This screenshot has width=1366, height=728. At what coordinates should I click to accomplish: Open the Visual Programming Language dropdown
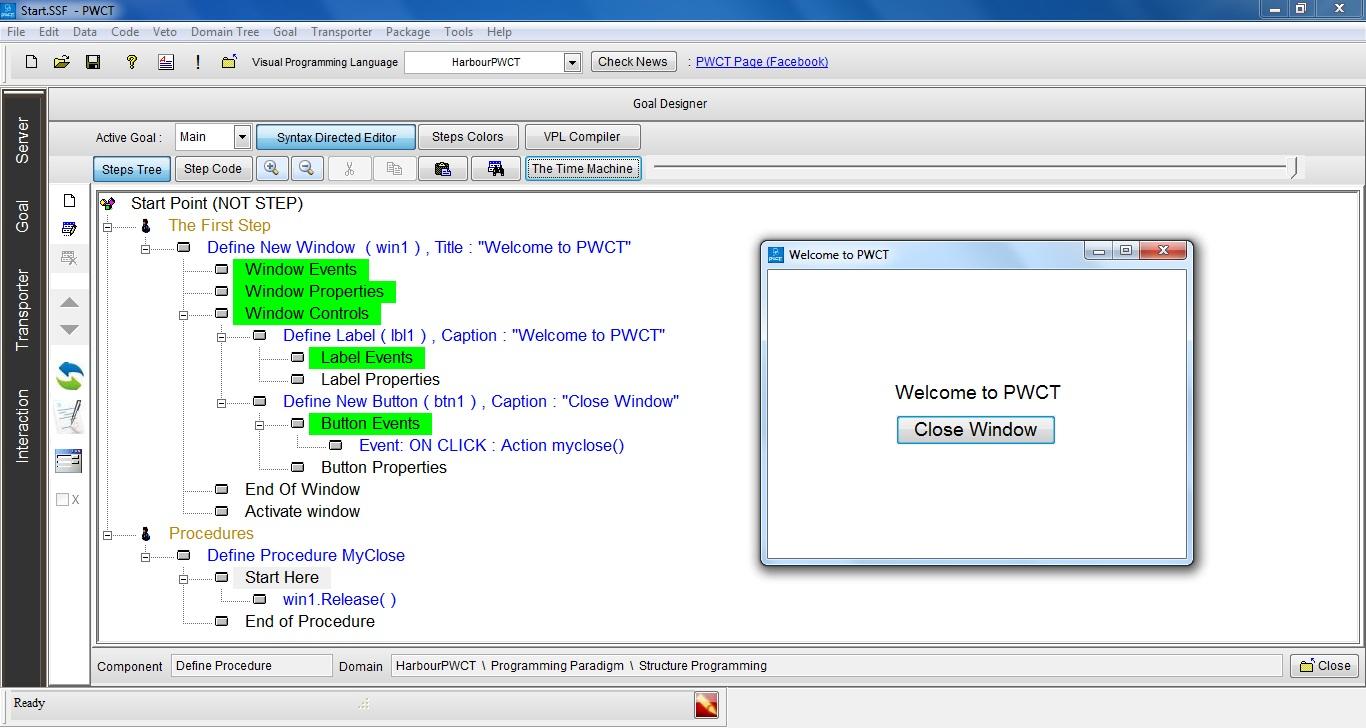pyautogui.click(x=572, y=62)
